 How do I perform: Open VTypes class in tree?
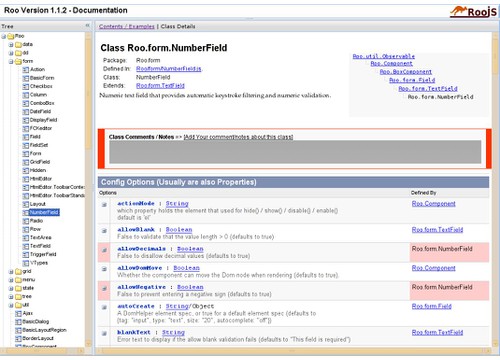(39, 263)
